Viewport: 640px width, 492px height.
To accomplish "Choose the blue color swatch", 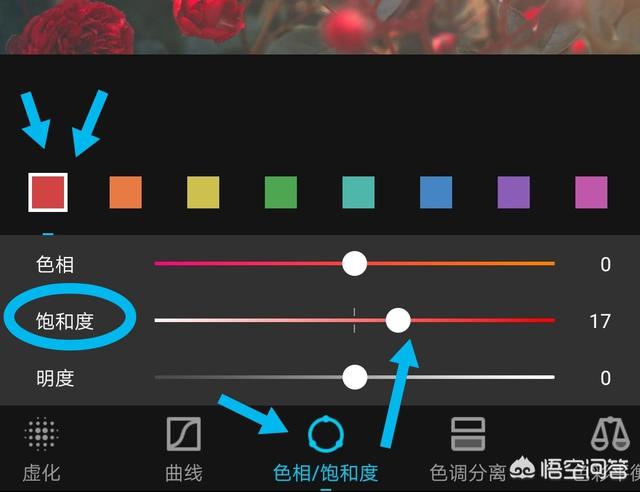I will (436, 192).
